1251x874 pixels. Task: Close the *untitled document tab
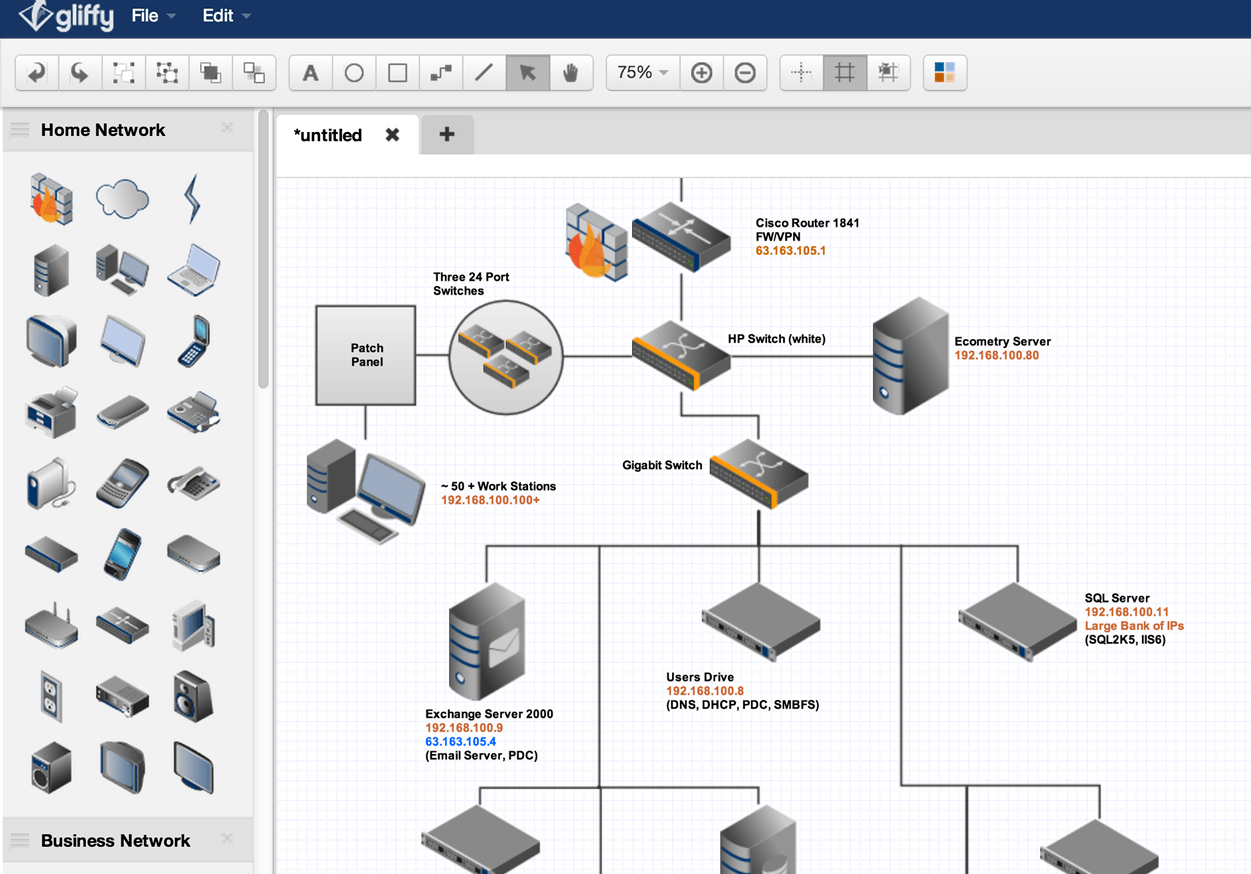tap(393, 135)
